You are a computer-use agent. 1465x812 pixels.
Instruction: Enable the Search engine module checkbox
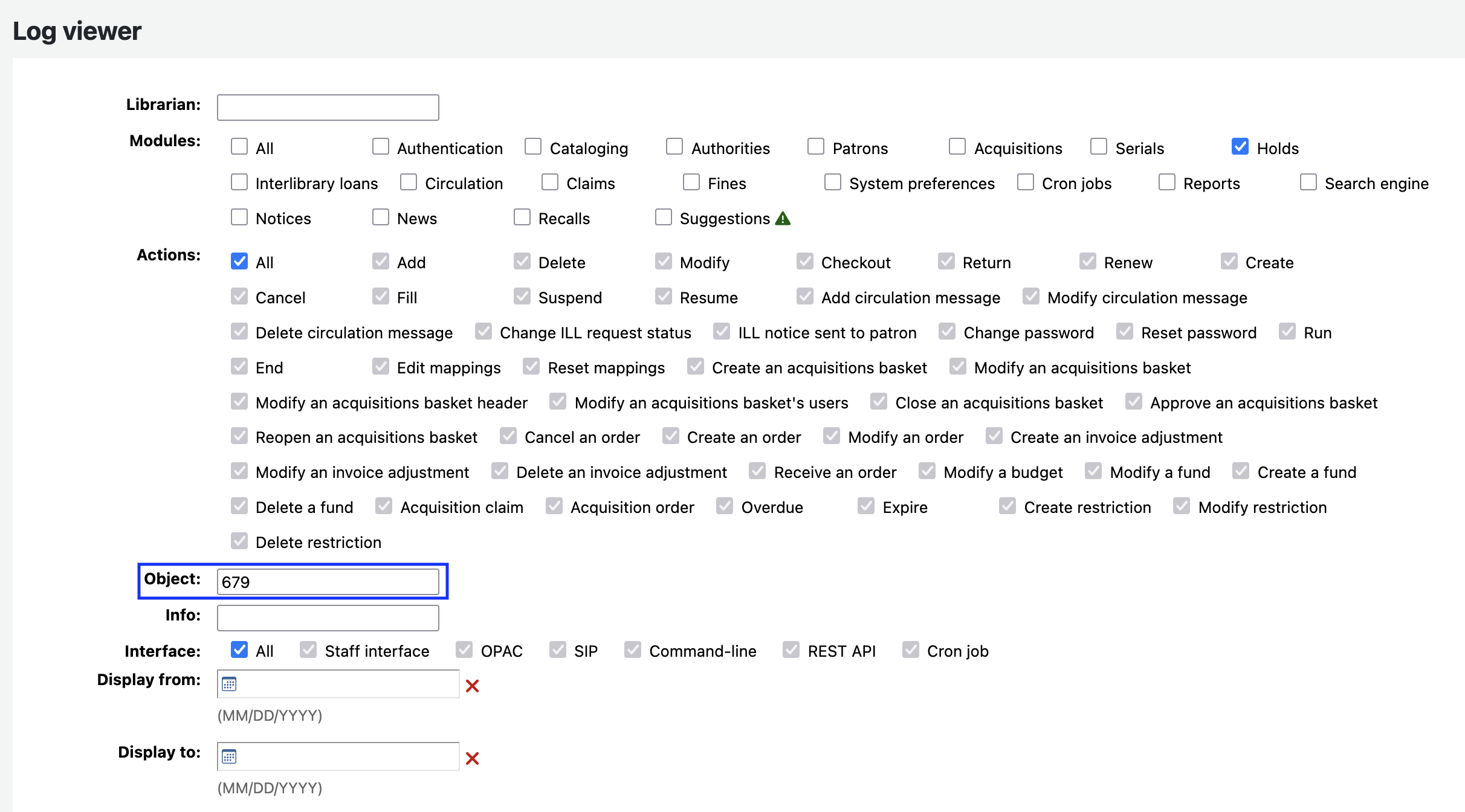pyautogui.click(x=1308, y=182)
